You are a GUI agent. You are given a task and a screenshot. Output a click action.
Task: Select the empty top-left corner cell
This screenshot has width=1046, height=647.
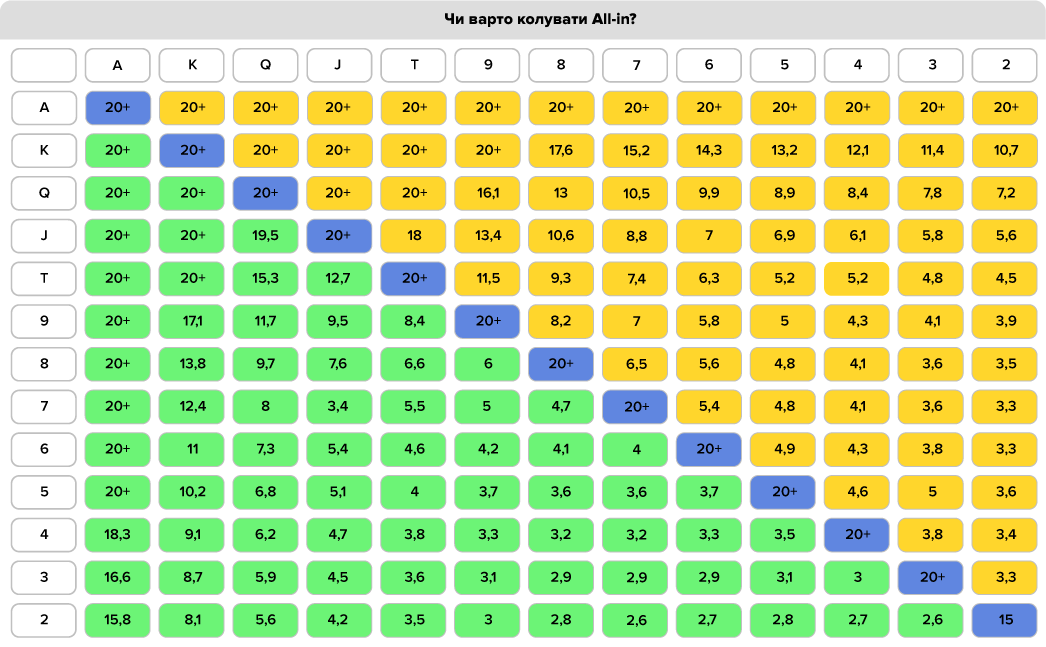[x=44, y=65]
